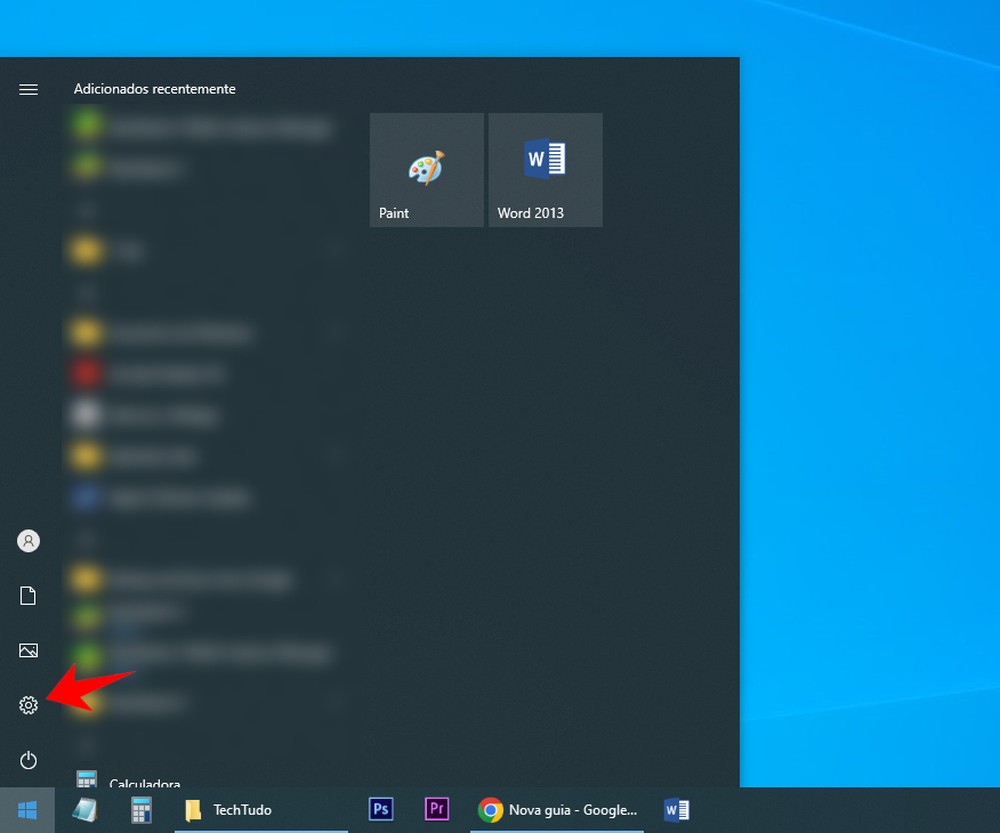Click the user account avatar icon
The height and width of the screenshot is (833, 1000).
pyautogui.click(x=28, y=541)
